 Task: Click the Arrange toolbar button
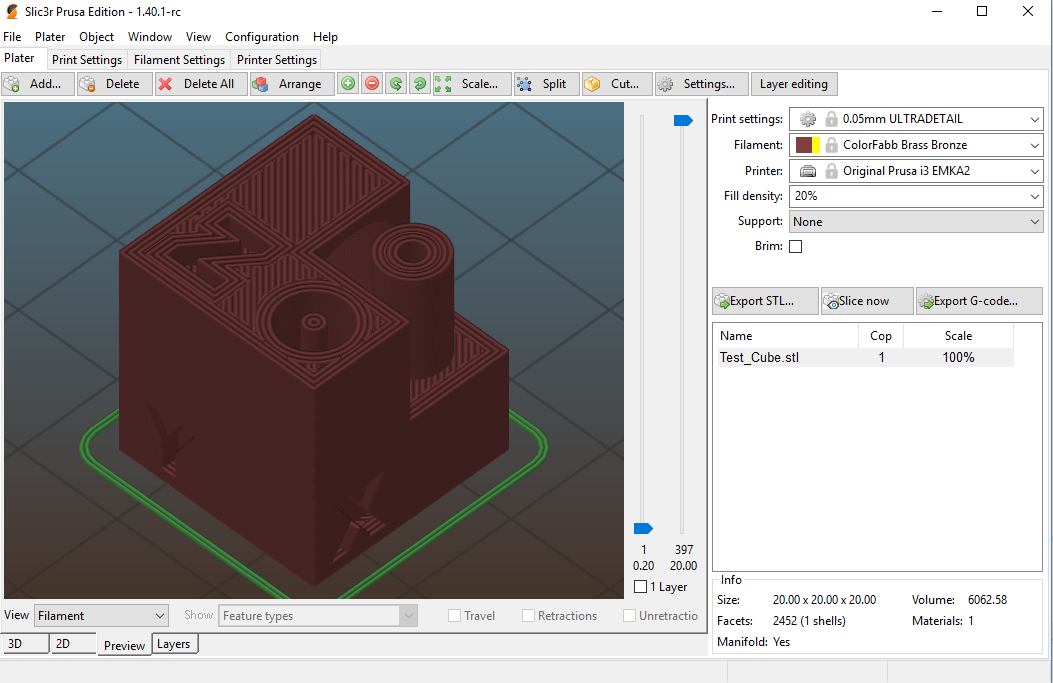click(292, 84)
